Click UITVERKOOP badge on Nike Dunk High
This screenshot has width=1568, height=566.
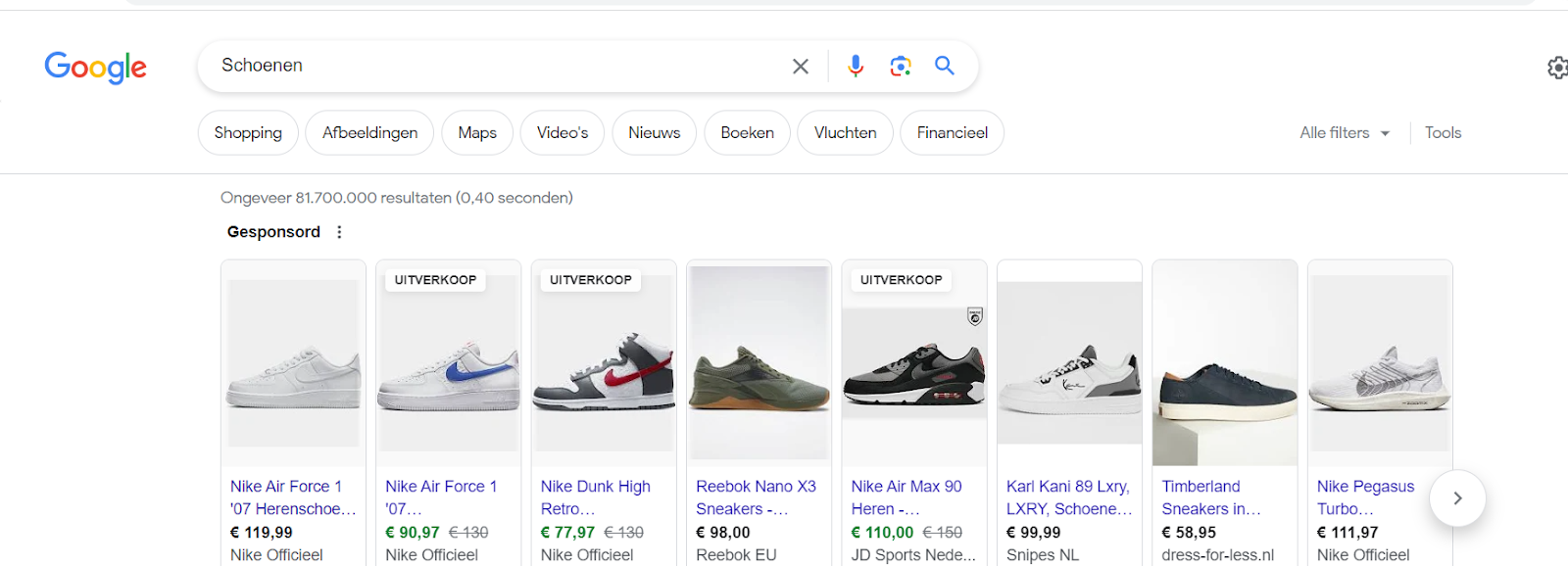(591, 280)
